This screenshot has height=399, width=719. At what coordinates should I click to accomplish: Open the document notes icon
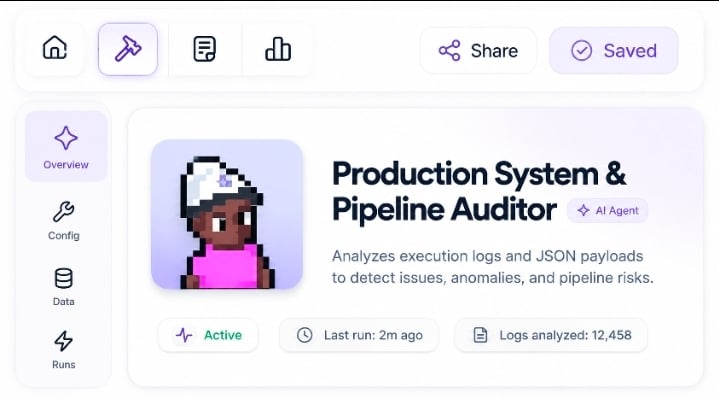tap(205, 49)
